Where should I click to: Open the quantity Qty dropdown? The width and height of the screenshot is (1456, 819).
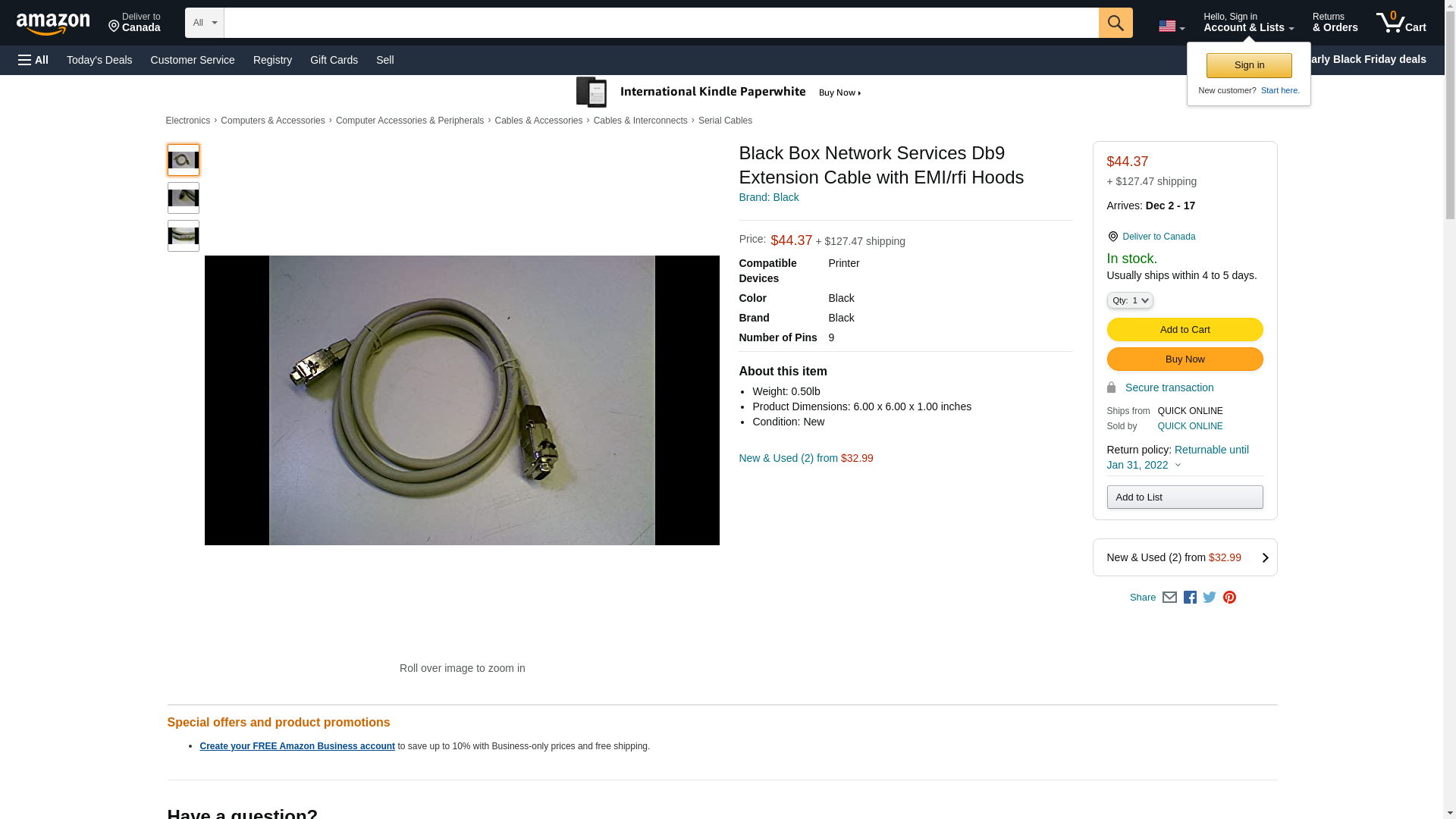pyautogui.click(x=1129, y=300)
